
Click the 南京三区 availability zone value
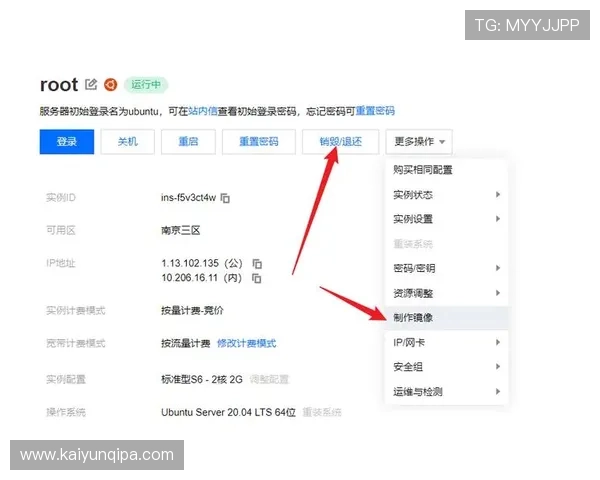coord(181,230)
